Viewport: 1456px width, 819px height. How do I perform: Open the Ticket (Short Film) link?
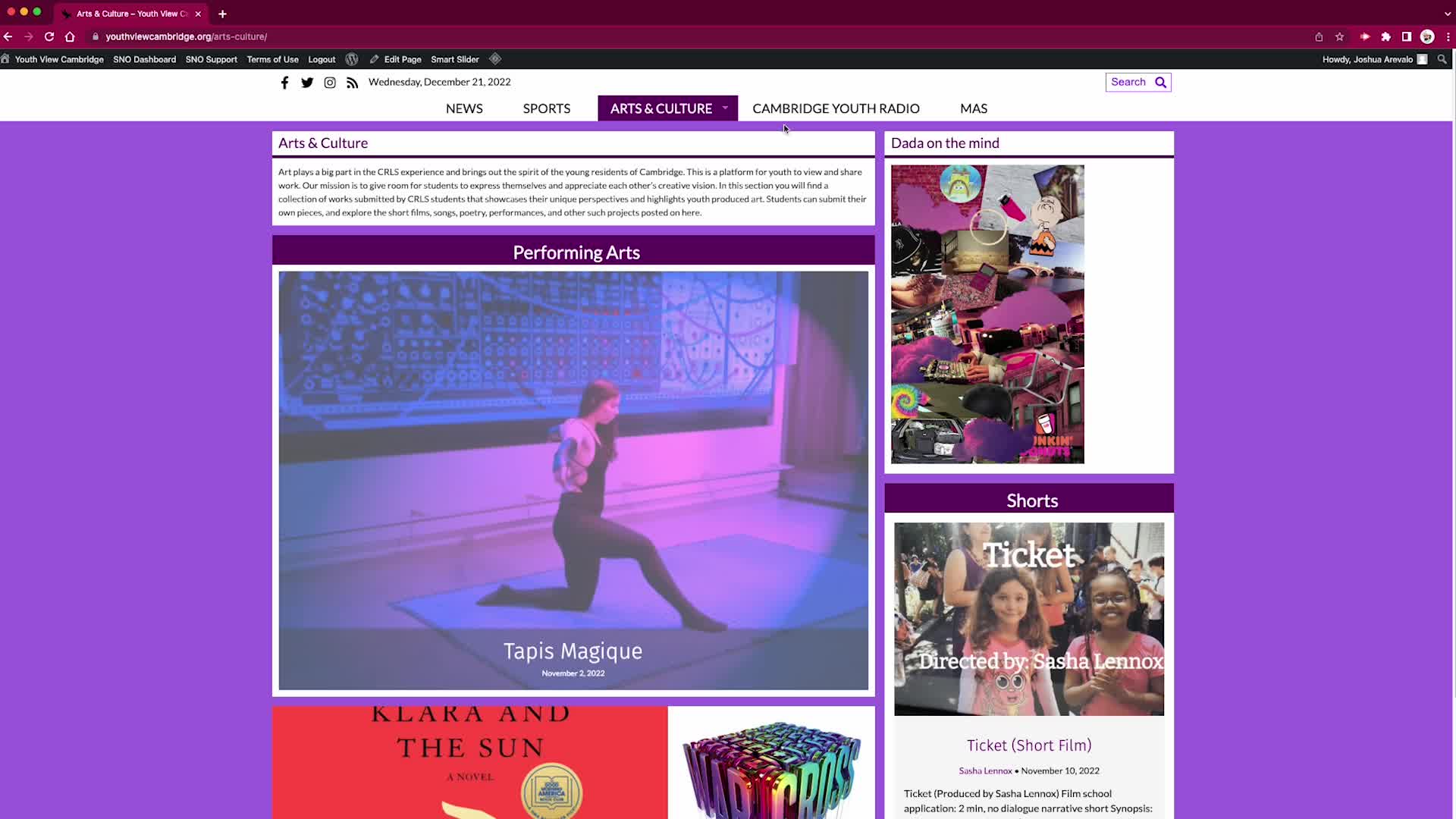[x=1028, y=745]
